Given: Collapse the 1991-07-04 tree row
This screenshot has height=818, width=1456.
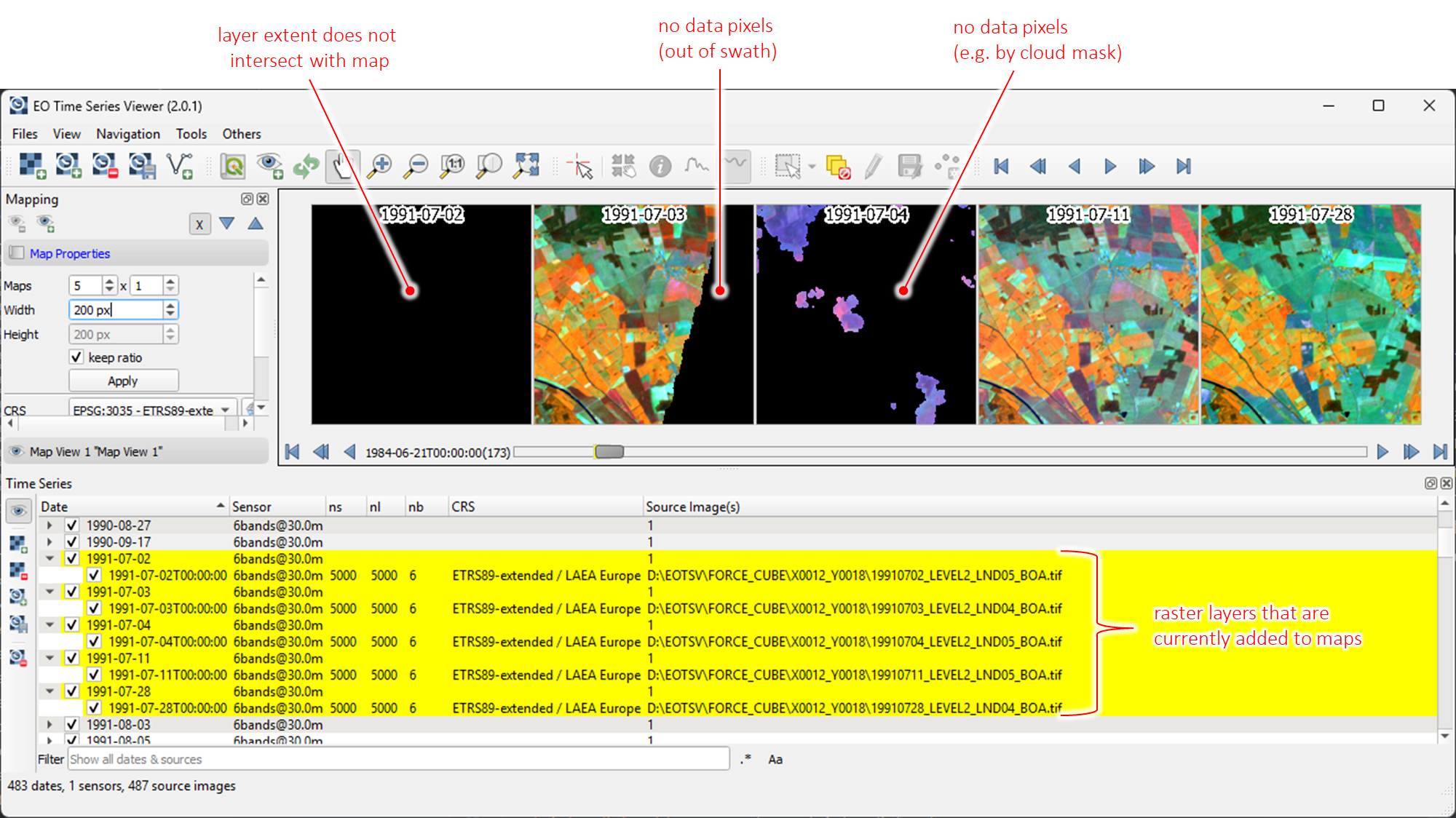Looking at the screenshot, I should point(50,624).
